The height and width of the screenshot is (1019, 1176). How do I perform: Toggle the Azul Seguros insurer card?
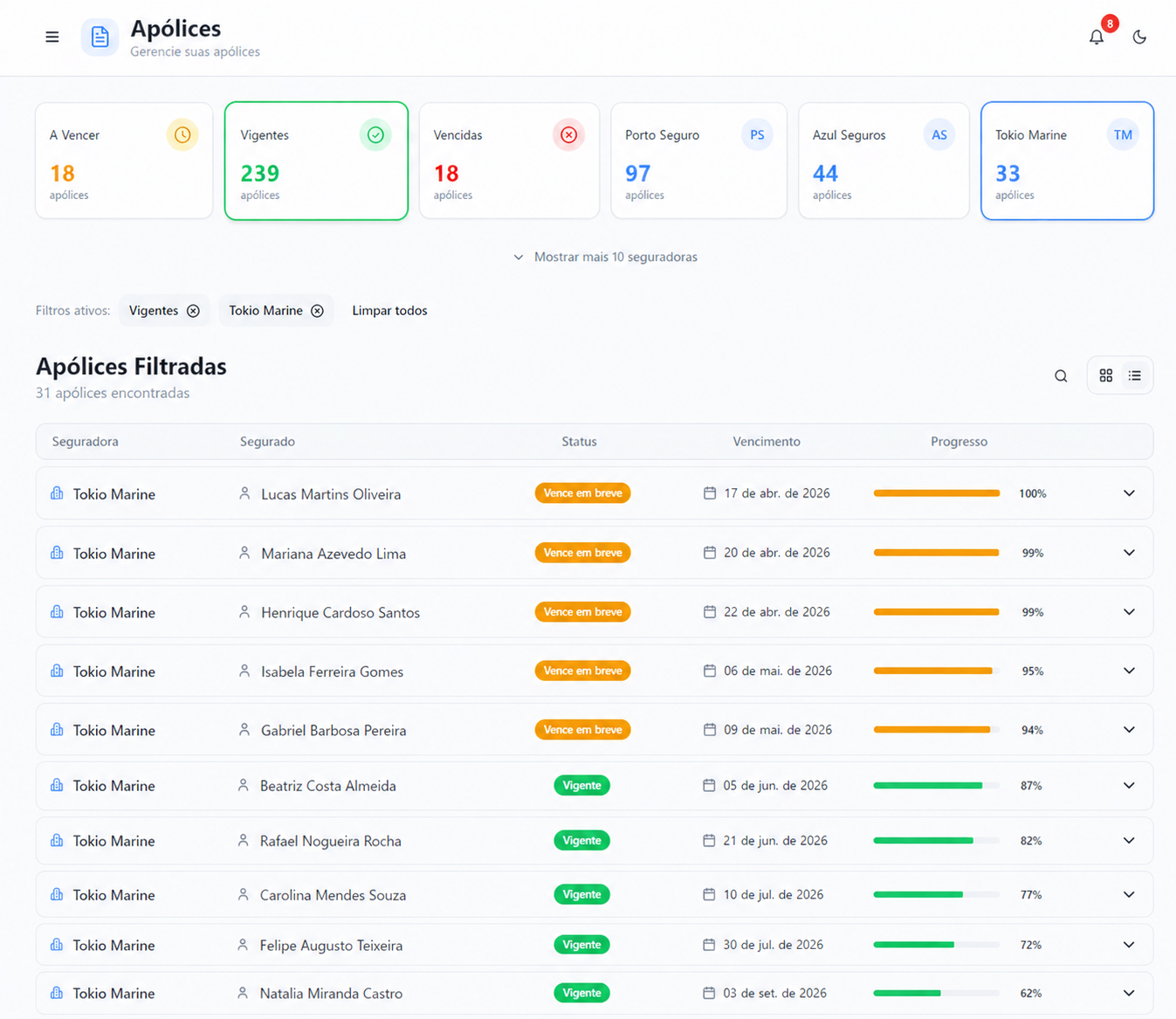(x=884, y=161)
